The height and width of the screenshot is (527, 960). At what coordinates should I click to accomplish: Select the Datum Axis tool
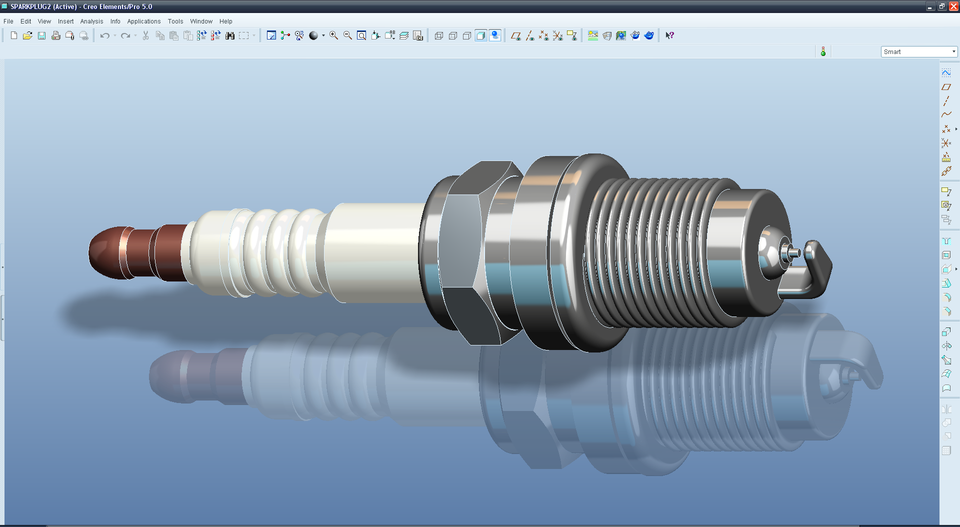click(946, 100)
